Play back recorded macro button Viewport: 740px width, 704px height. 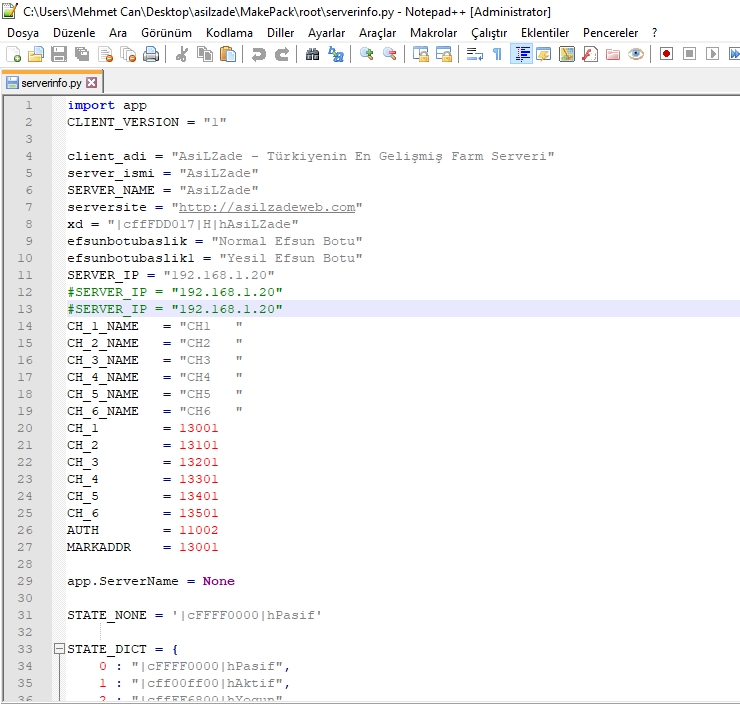713,54
